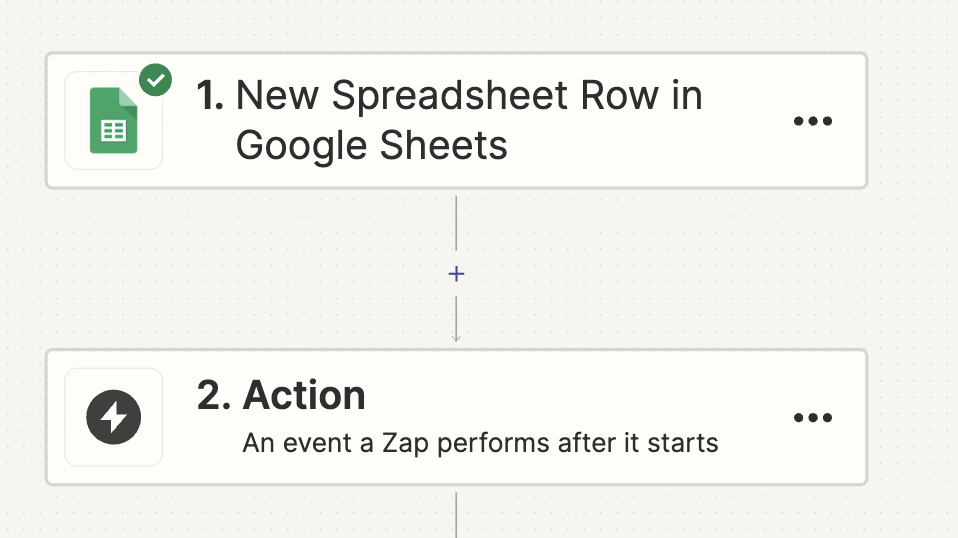Viewport: 958px width, 538px height.
Task: Click the arrowhead pointing to Action step
Action: click(456, 337)
